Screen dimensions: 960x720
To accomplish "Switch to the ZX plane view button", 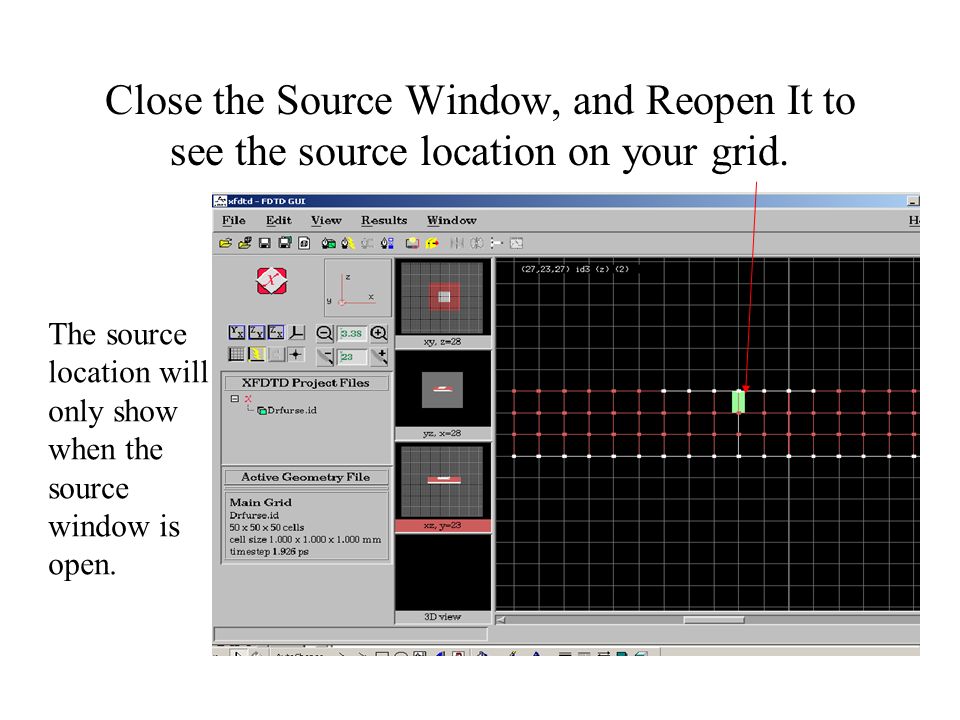I will [276, 332].
